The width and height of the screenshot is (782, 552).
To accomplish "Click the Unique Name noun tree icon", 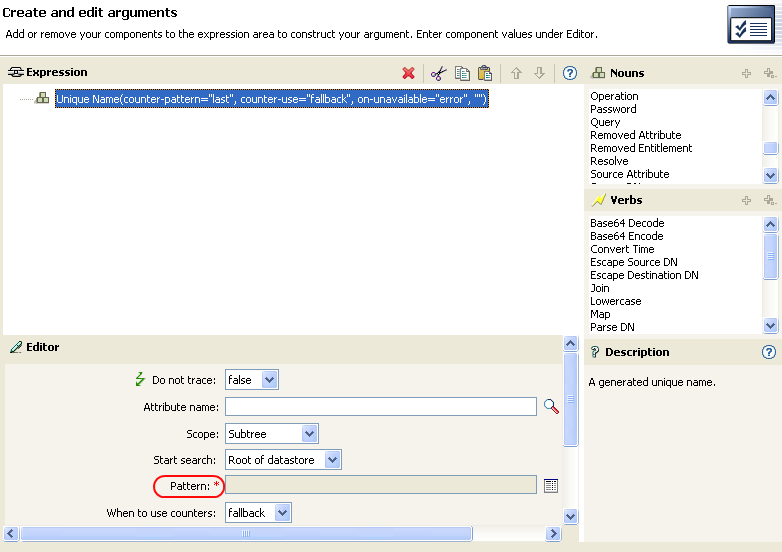I will coord(42,98).
